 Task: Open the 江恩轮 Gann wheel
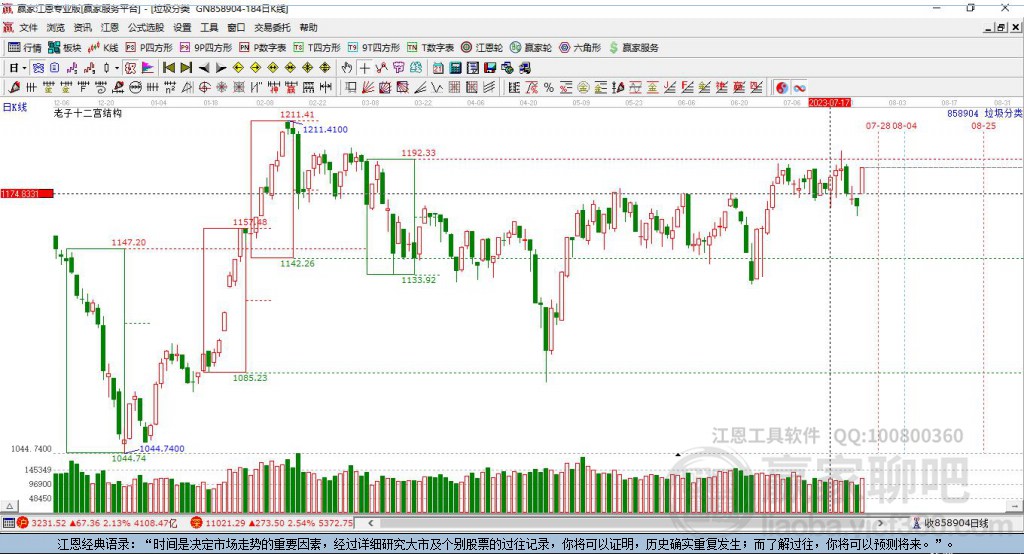click(x=482, y=48)
